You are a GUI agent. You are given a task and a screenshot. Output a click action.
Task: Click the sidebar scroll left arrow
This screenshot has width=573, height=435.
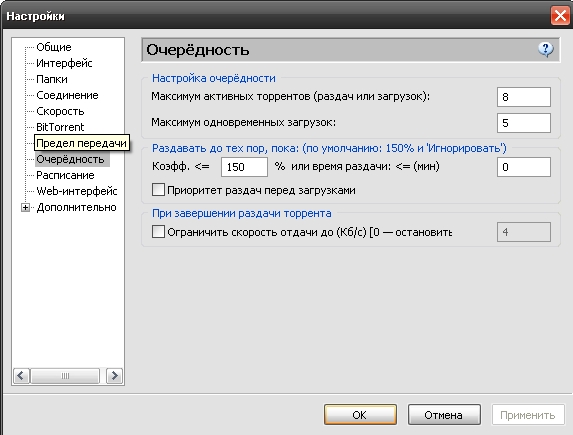21,375
